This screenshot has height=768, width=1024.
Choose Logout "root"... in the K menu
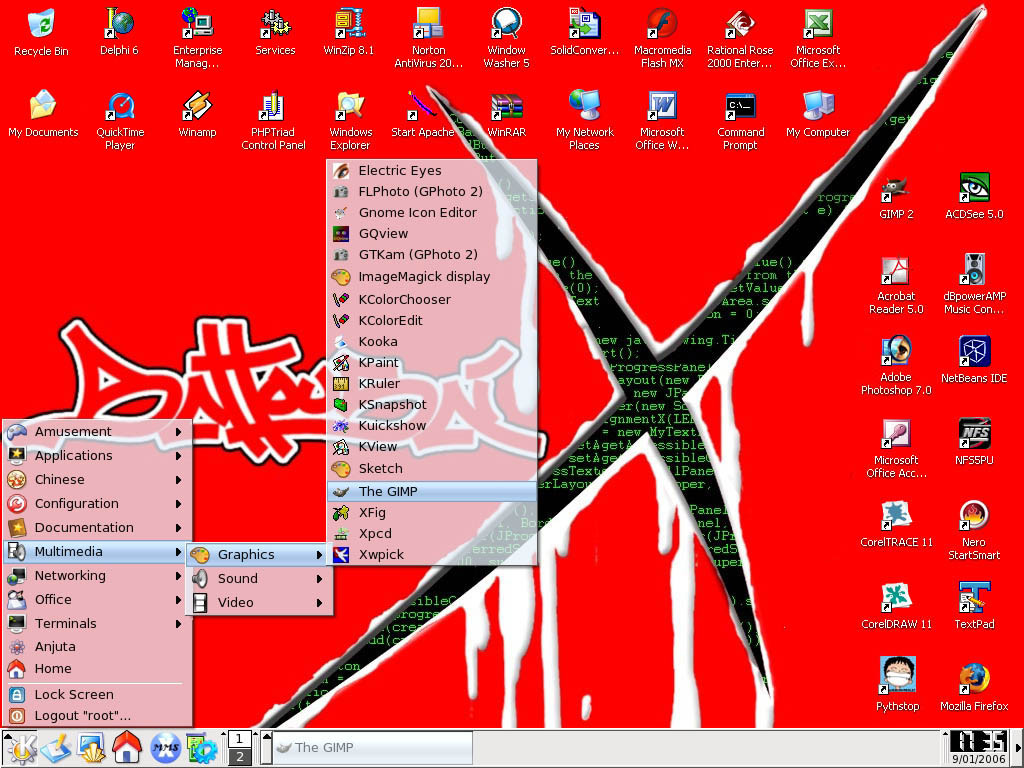[x=97, y=716]
